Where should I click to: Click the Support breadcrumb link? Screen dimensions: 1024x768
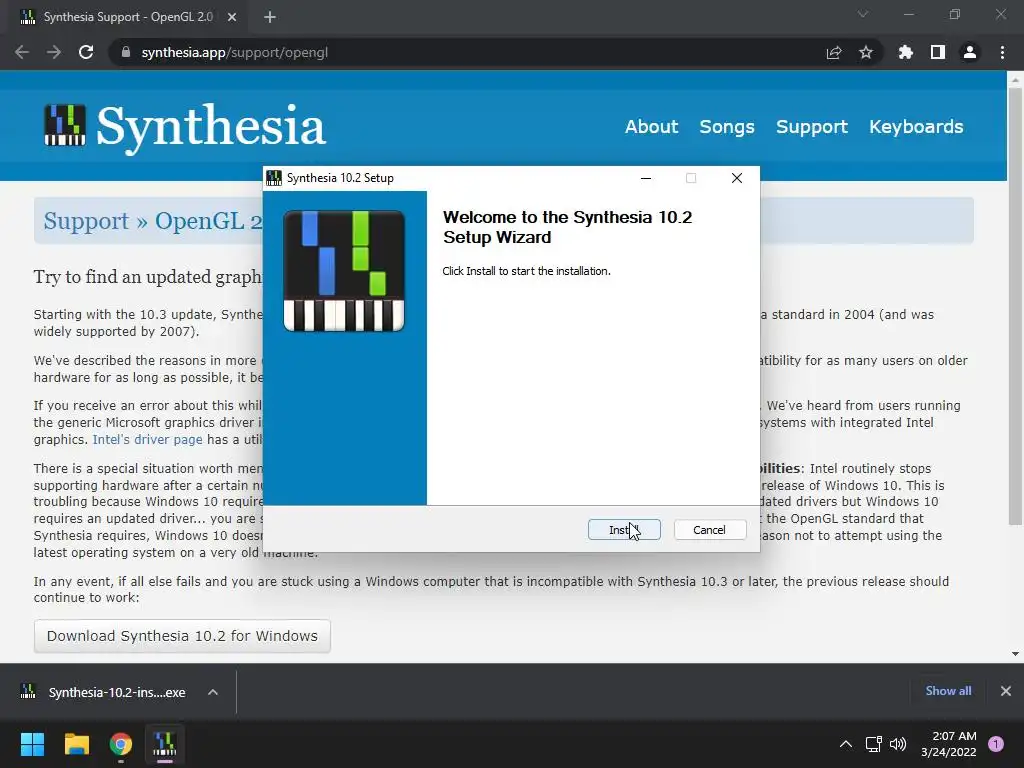[x=86, y=221]
